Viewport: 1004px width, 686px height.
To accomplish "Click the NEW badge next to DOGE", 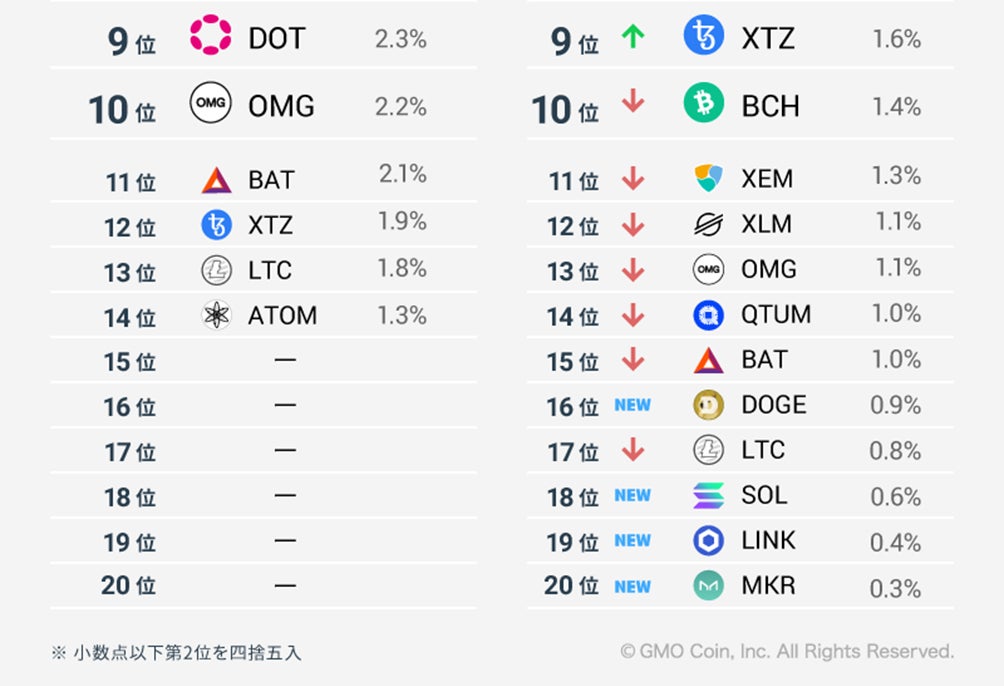I will [632, 405].
